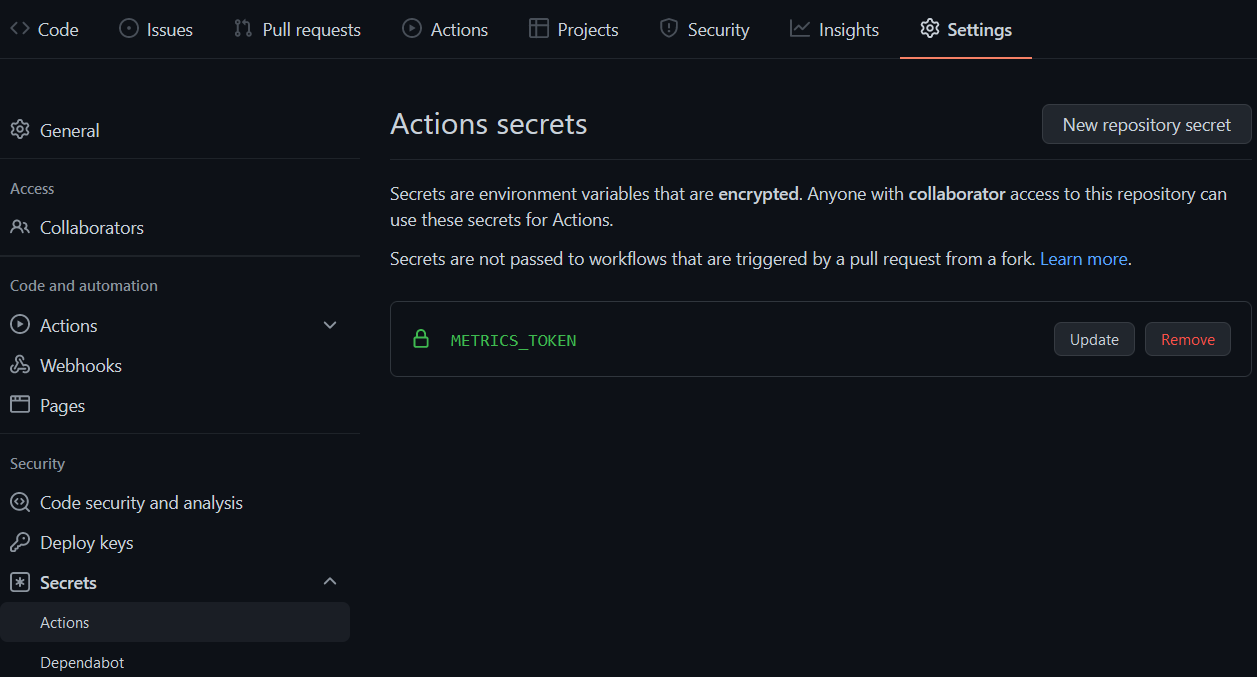1257x677 pixels.
Task: Expand the Actions sidebar section
Action: [330, 325]
